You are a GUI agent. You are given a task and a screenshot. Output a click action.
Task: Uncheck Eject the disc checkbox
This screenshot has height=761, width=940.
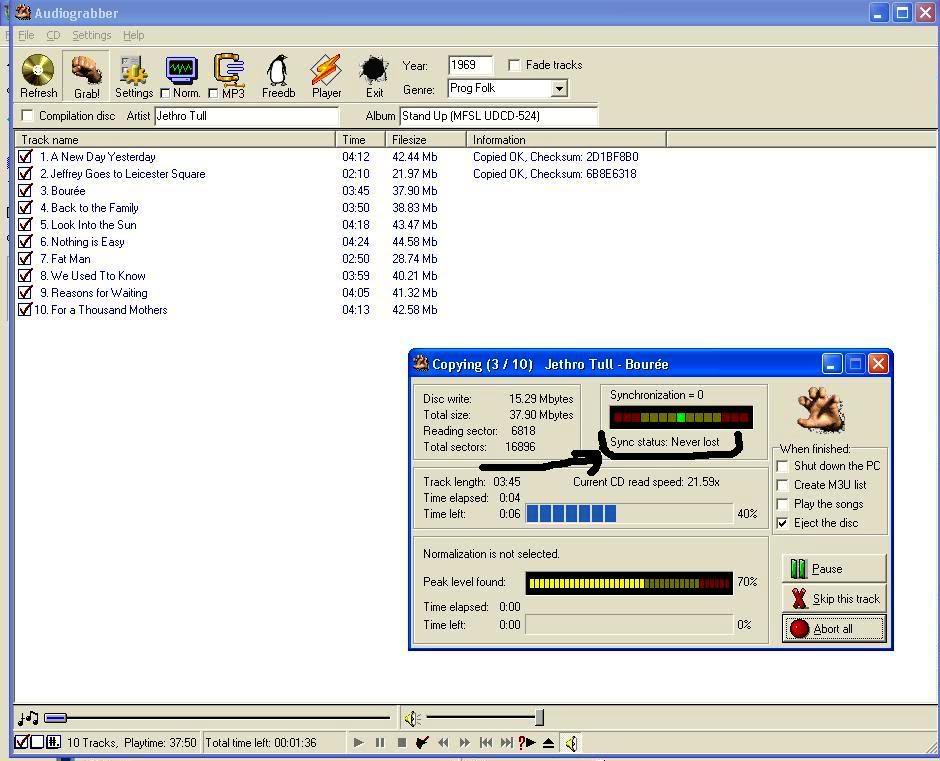pyautogui.click(x=782, y=523)
